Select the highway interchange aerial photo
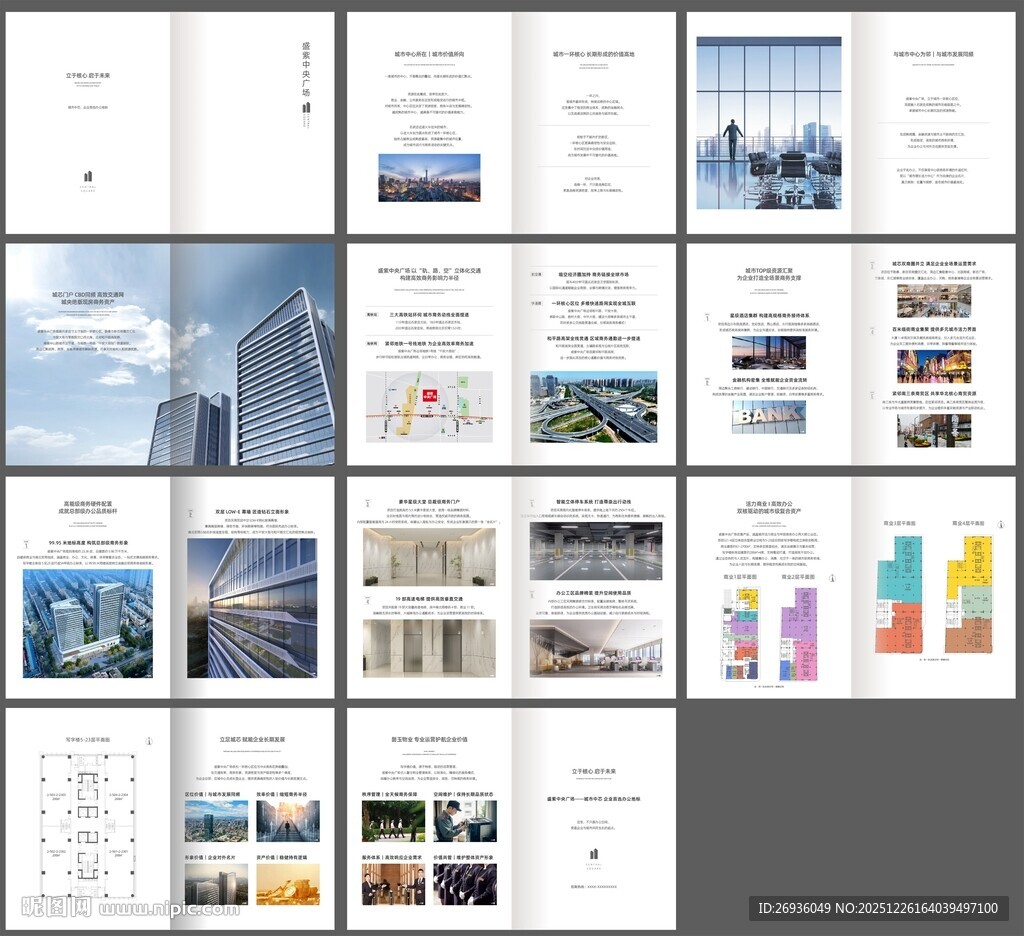The width and height of the screenshot is (1024, 936). tap(594, 407)
